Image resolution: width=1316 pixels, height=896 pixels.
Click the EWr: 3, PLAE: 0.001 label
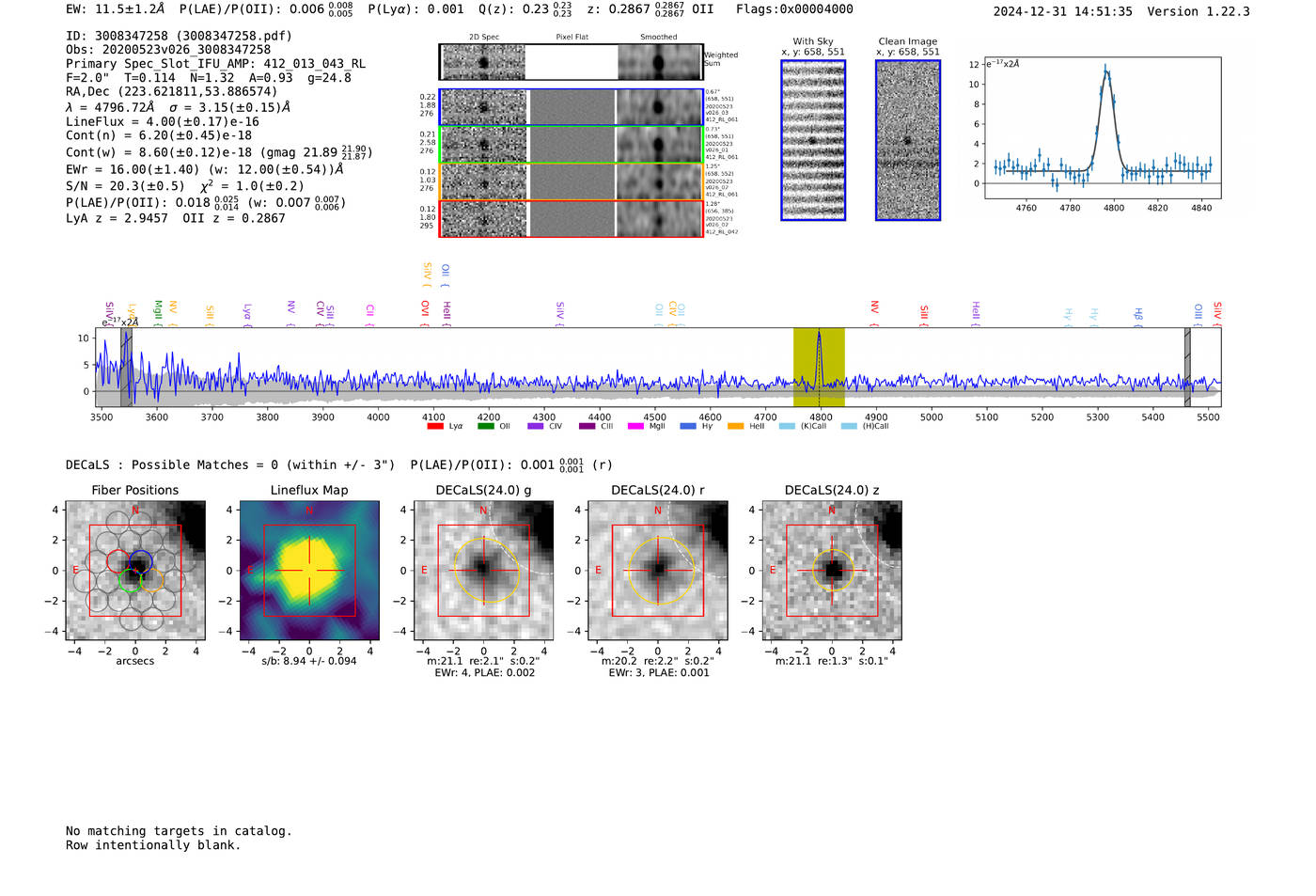(659, 672)
